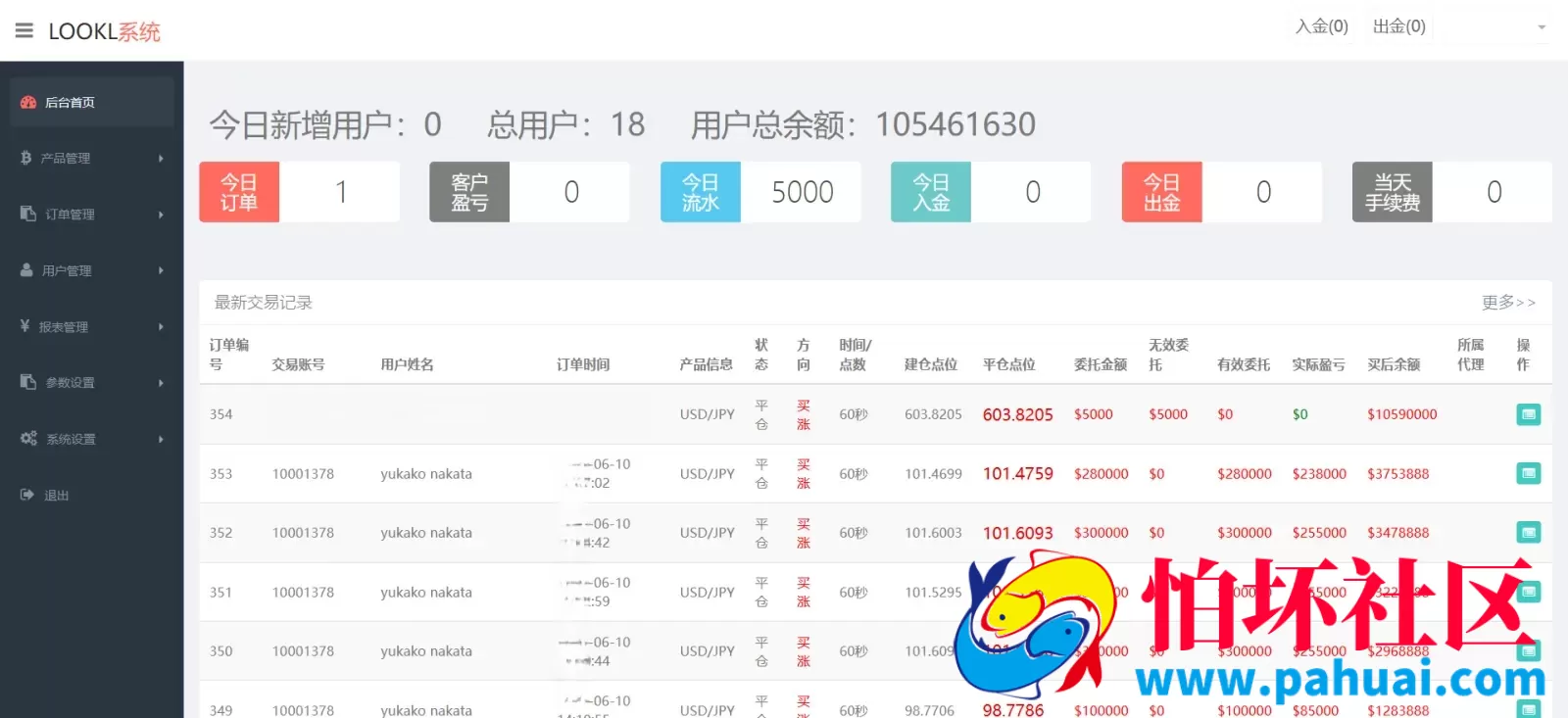The width and height of the screenshot is (1568, 718).
Task: Click 平仓点位 101.6093 value
Action: (1017, 533)
